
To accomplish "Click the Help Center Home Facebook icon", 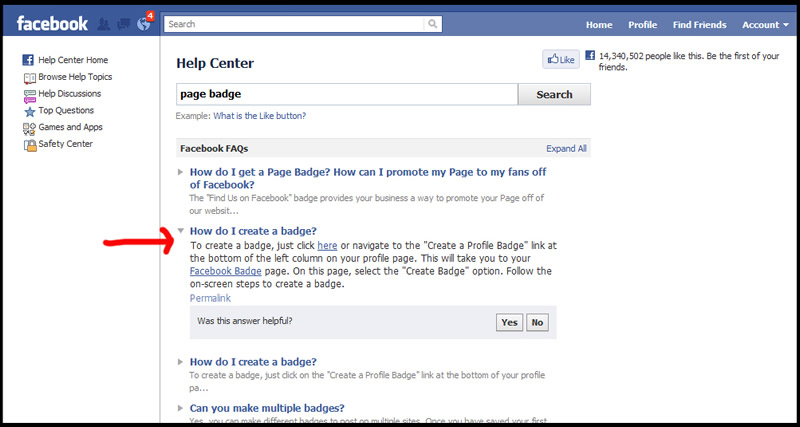I will pos(28,60).
